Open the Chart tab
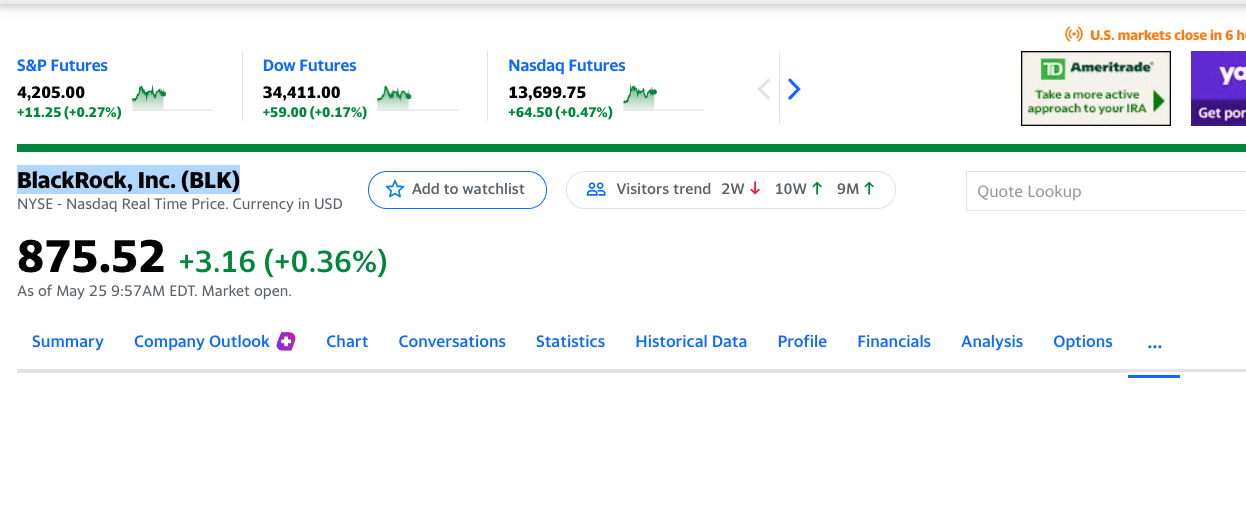Image resolution: width=1246 pixels, height=527 pixels. click(x=347, y=341)
